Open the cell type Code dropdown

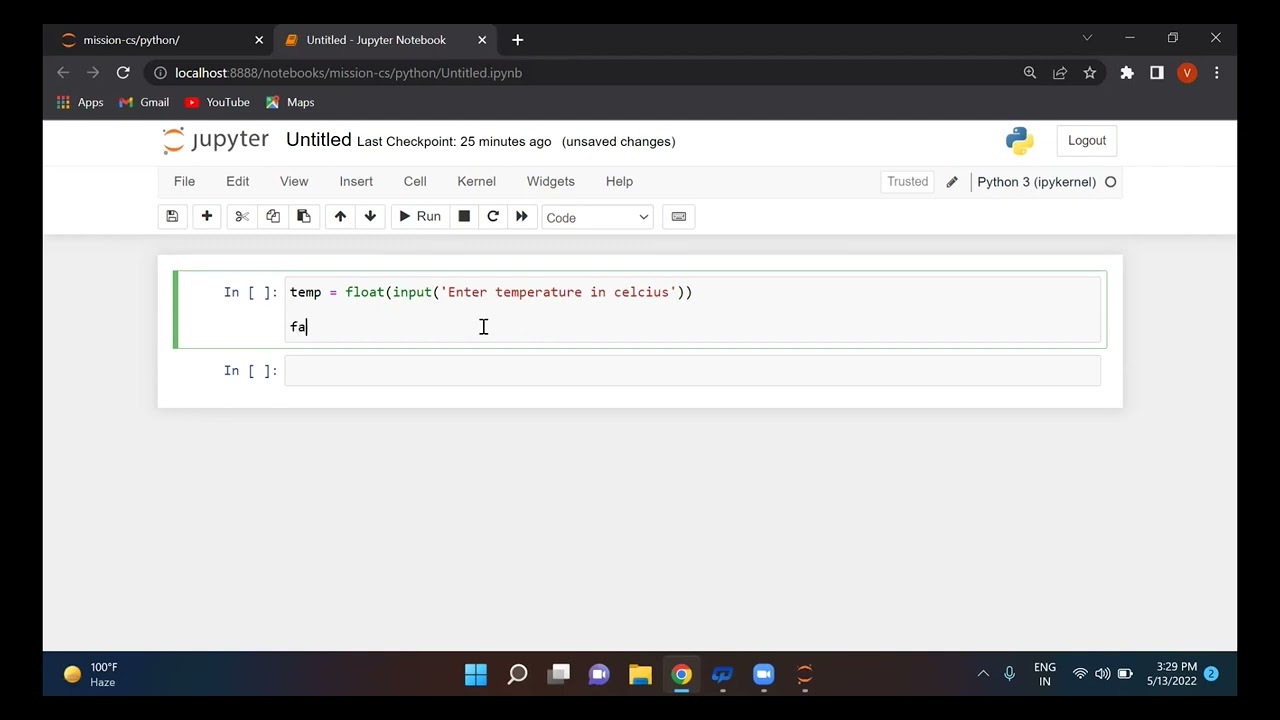597,217
